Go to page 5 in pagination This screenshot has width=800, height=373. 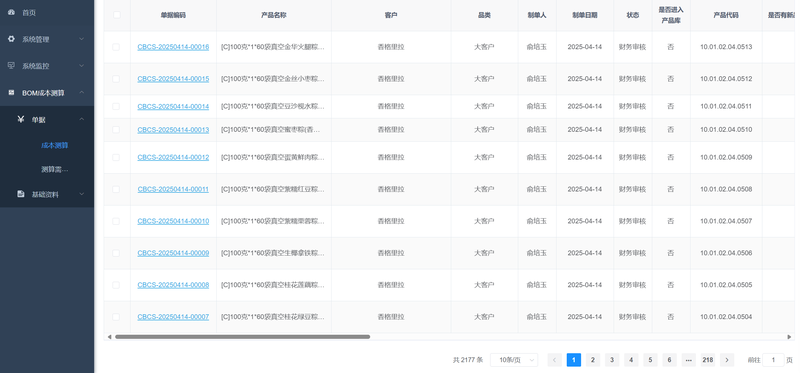(650, 360)
